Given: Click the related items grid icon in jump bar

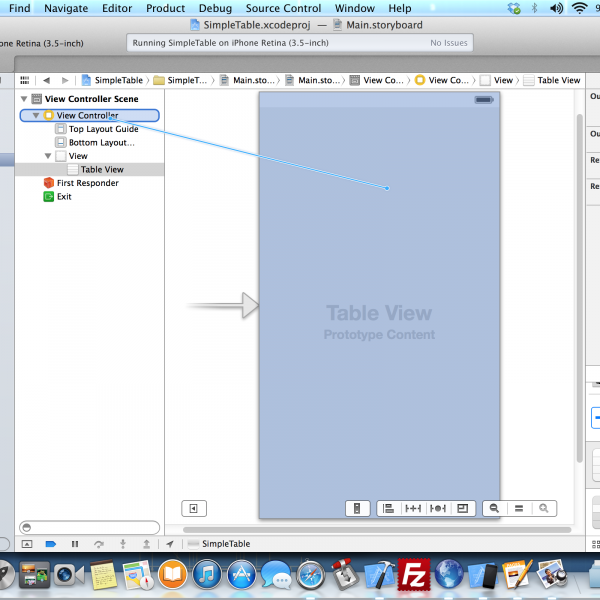Looking at the screenshot, I should [x=23, y=80].
